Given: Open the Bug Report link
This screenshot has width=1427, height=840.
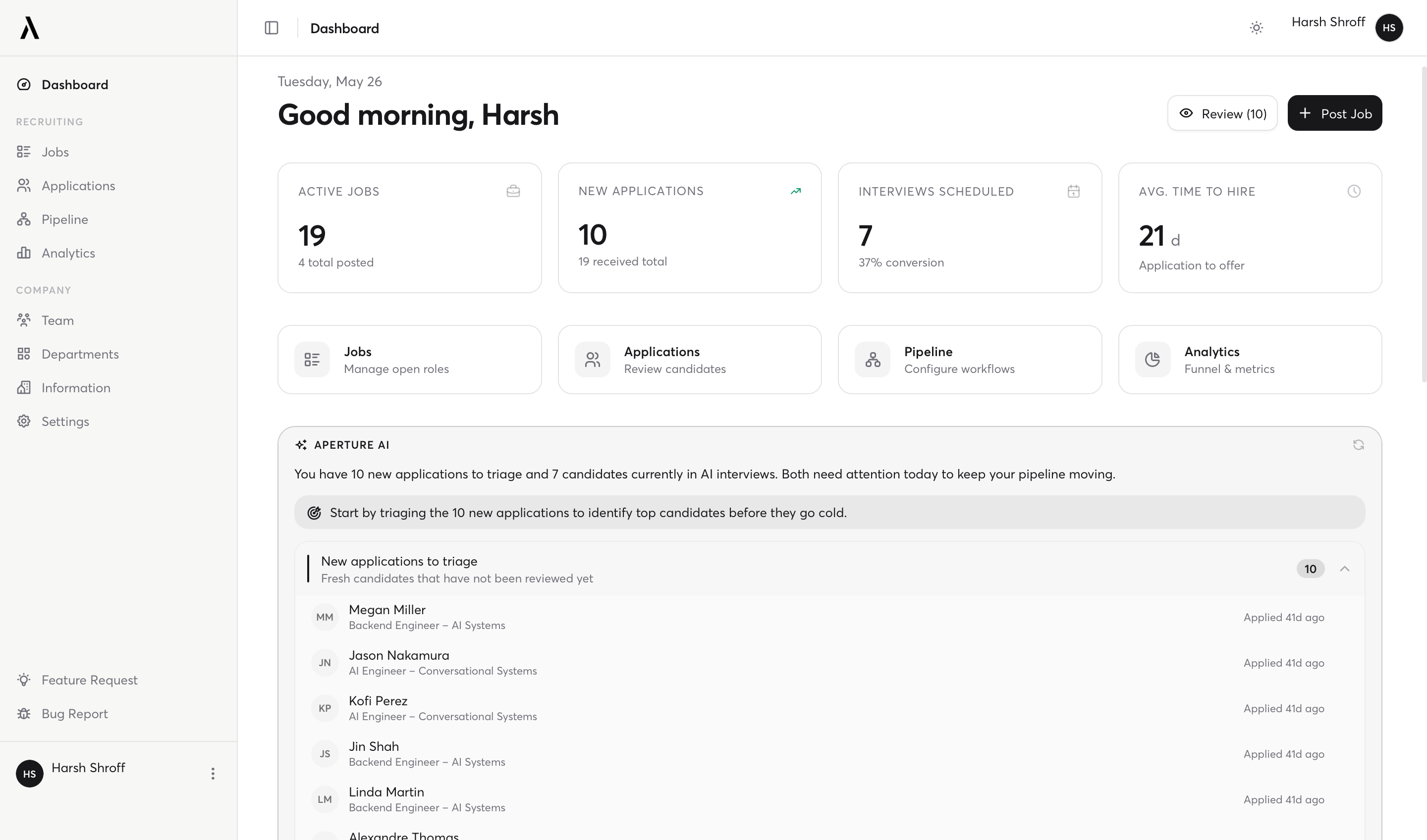Looking at the screenshot, I should pyautogui.click(x=118, y=714).
